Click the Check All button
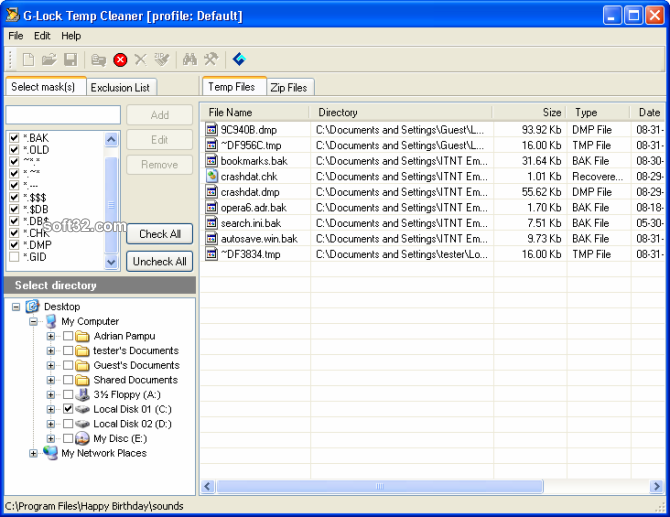The width and height of the screenshot is (670, 517). coord(160,234)
